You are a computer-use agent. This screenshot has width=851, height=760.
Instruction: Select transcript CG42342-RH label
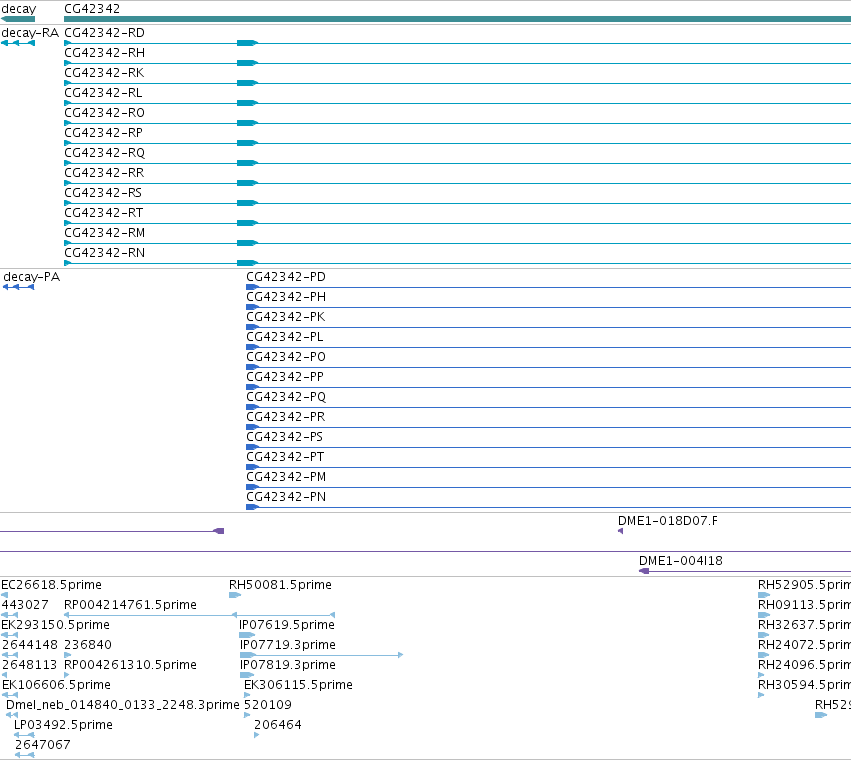105,53
